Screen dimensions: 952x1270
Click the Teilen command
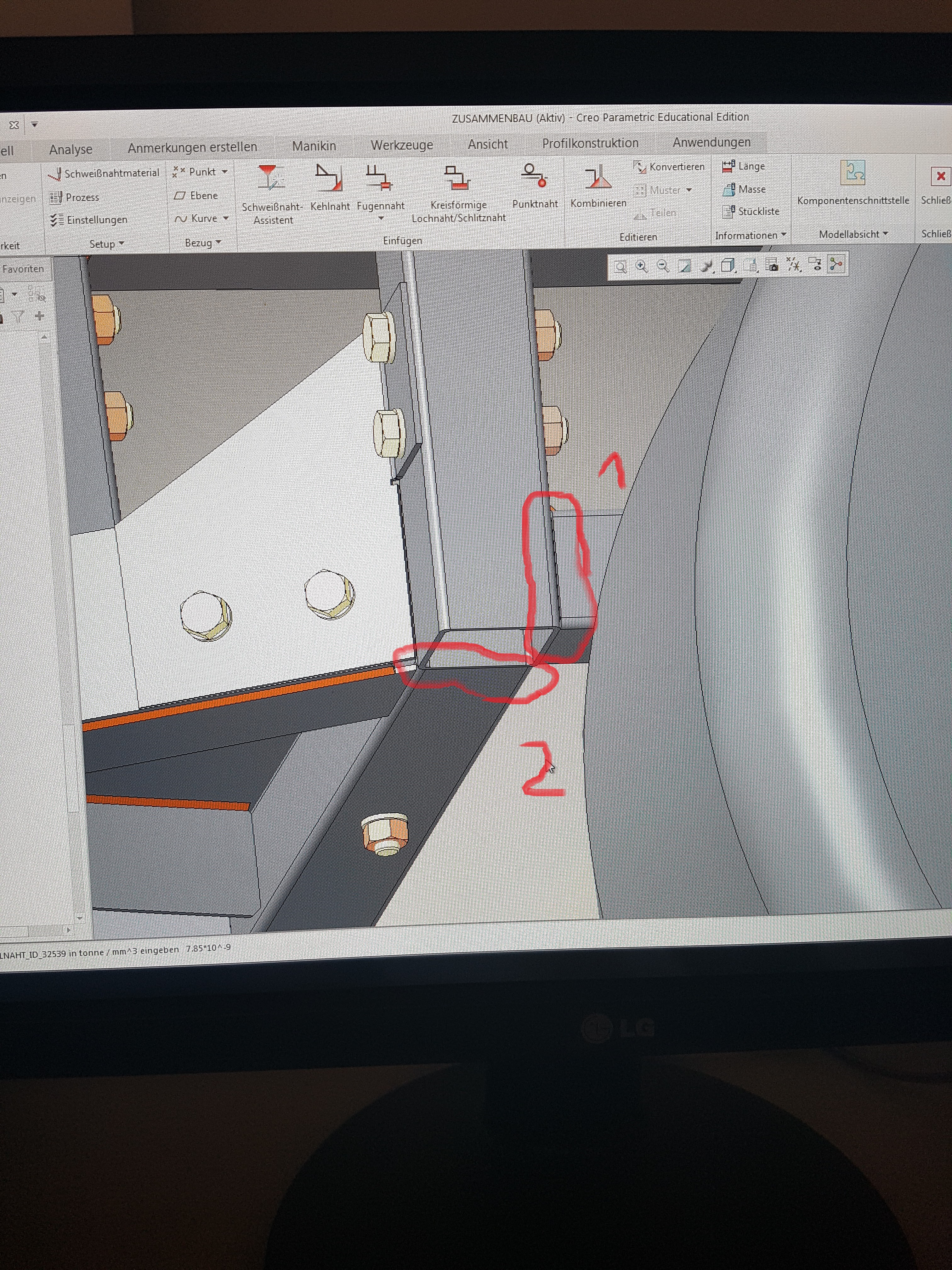(655, 214)
